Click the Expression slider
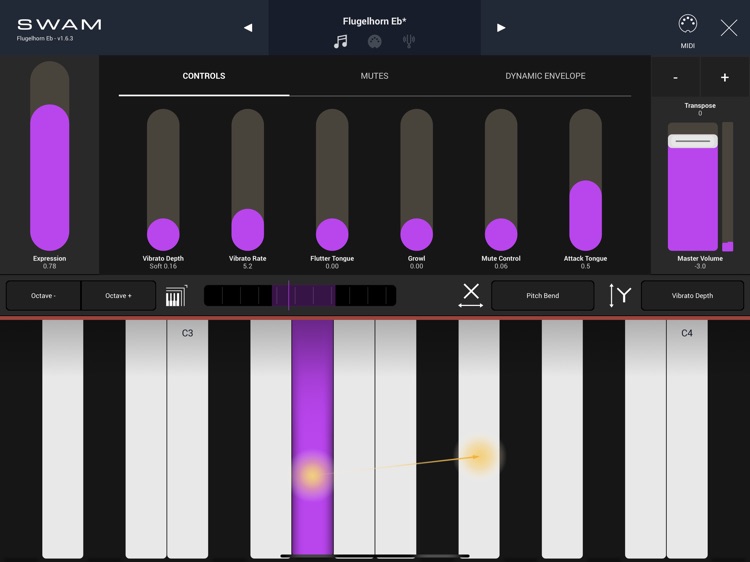750x562 pixels. (50, 156)
